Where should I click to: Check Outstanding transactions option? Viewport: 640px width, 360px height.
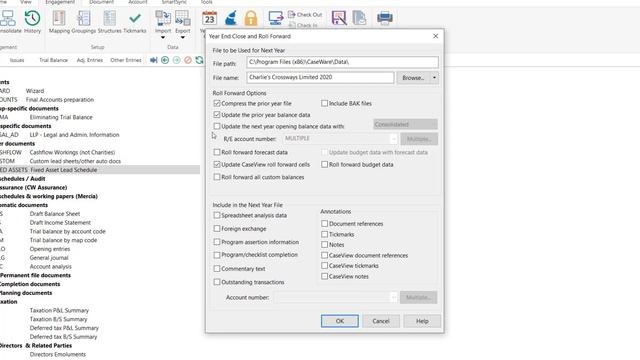217,282
